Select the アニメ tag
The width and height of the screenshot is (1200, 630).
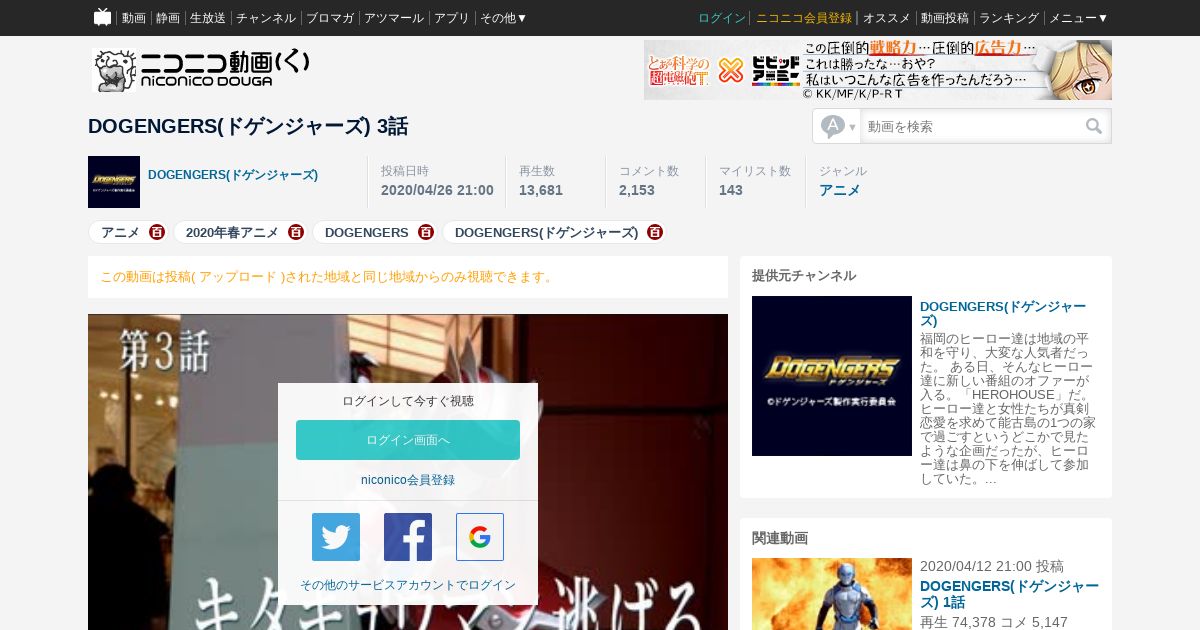(x=120, y=232)
